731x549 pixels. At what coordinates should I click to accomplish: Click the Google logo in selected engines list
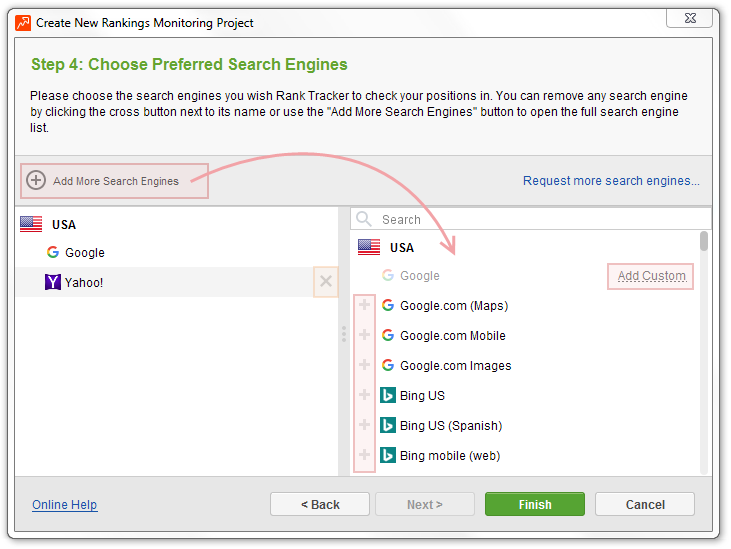(53, 252)
